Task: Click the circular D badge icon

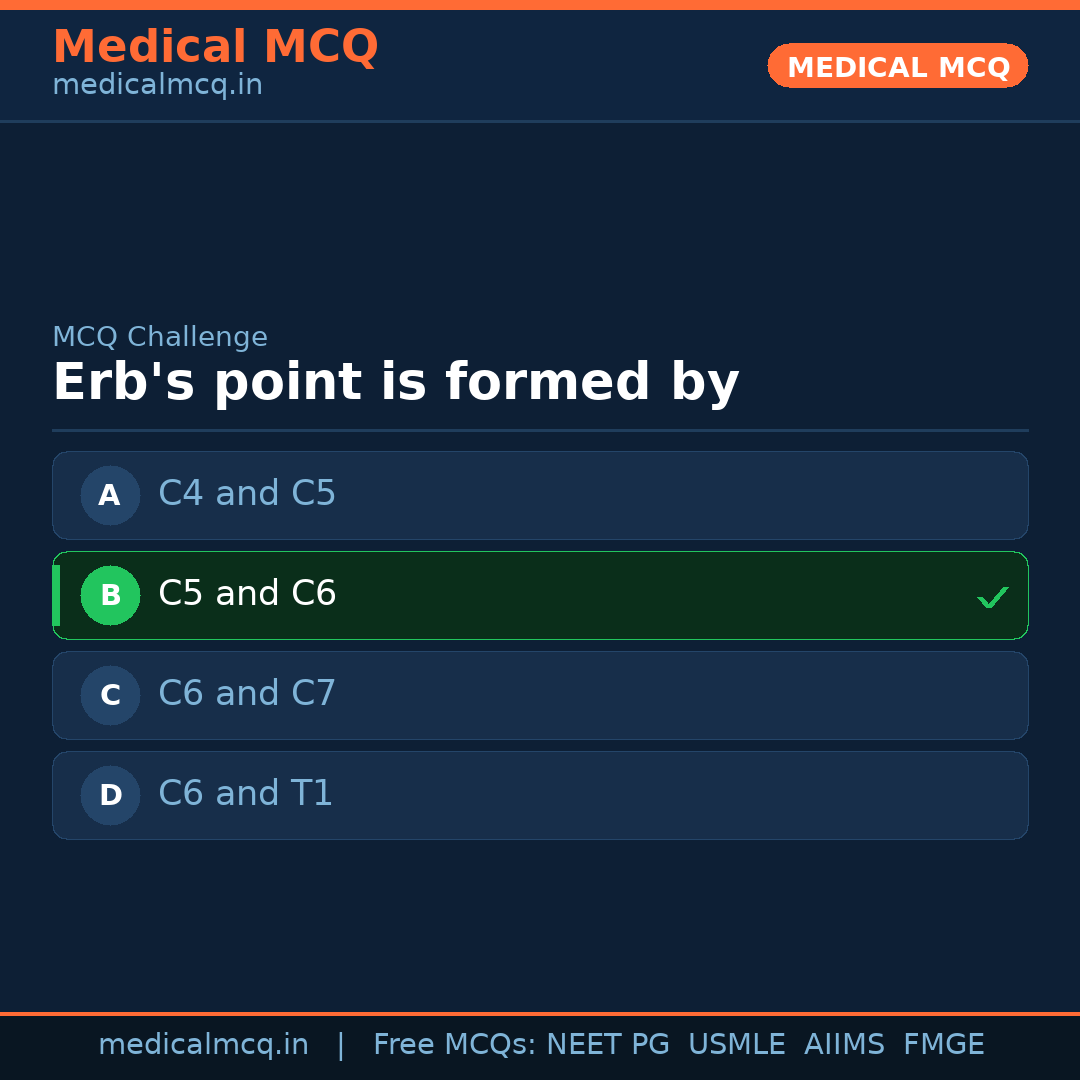Action: tap(110, 795)
